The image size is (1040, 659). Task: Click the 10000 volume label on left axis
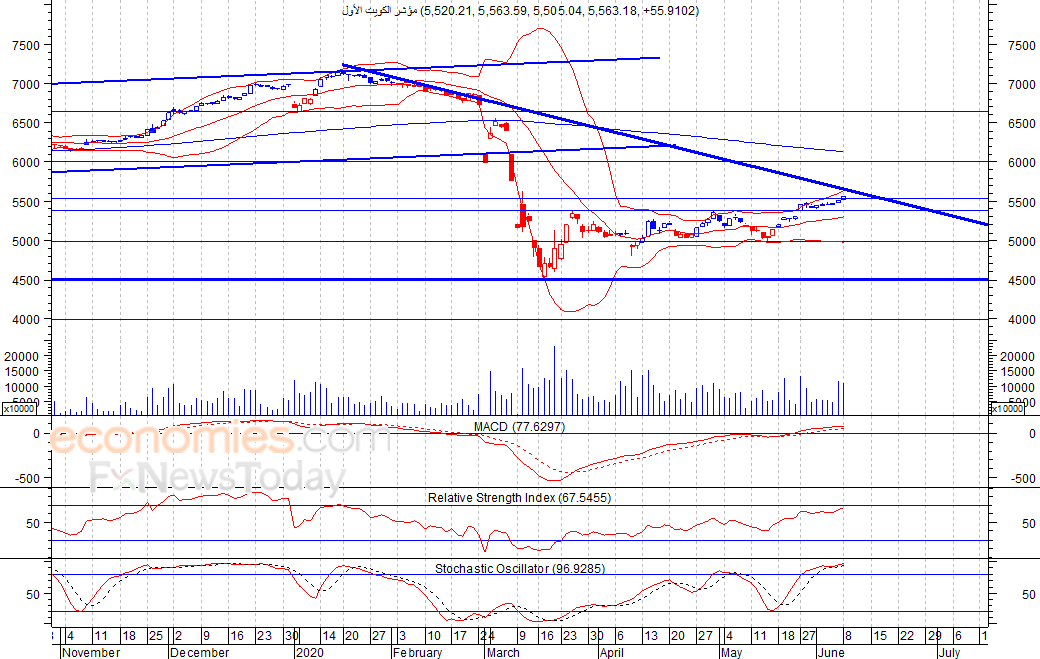point(22,387)
